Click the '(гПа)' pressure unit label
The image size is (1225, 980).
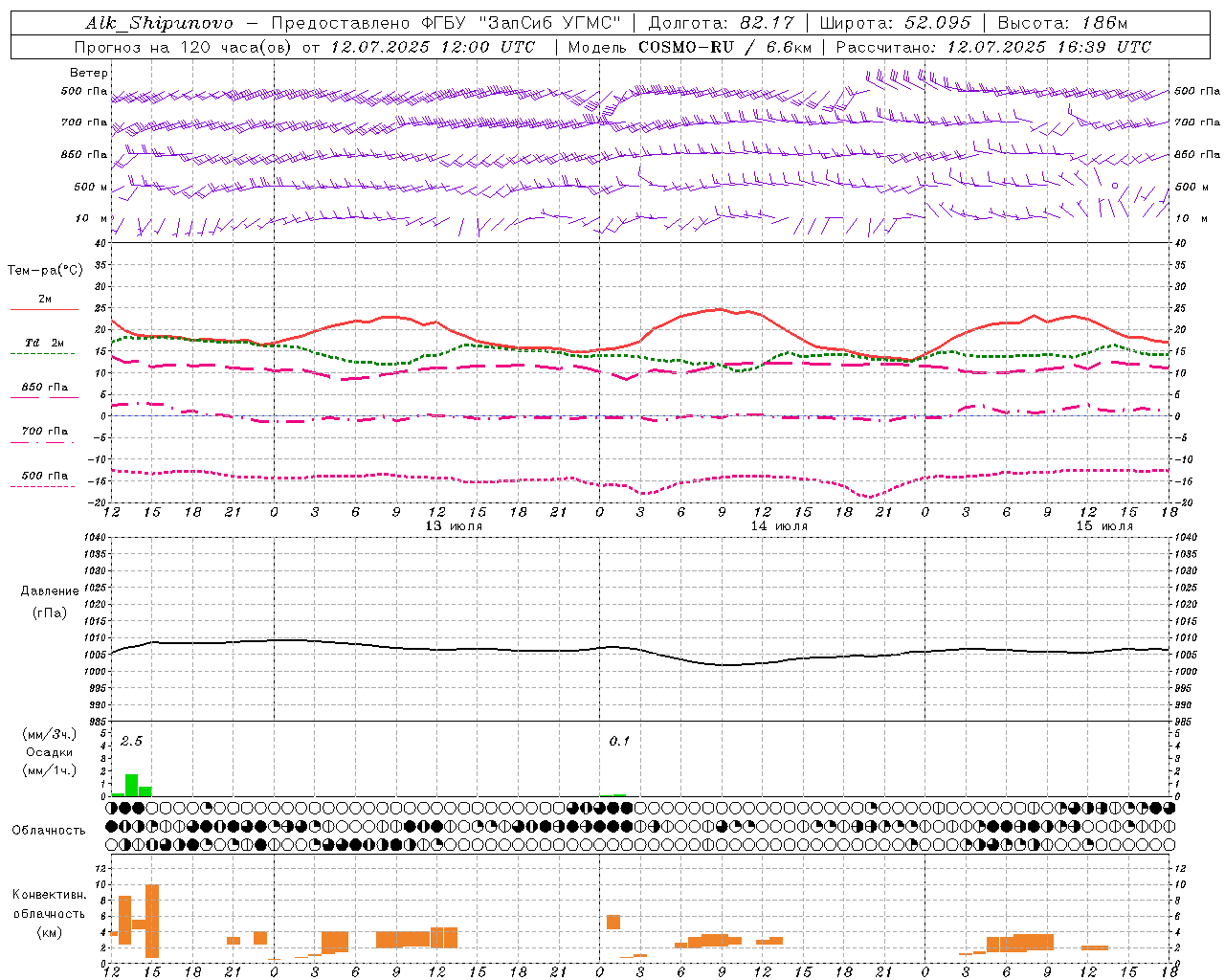(50, 612)
